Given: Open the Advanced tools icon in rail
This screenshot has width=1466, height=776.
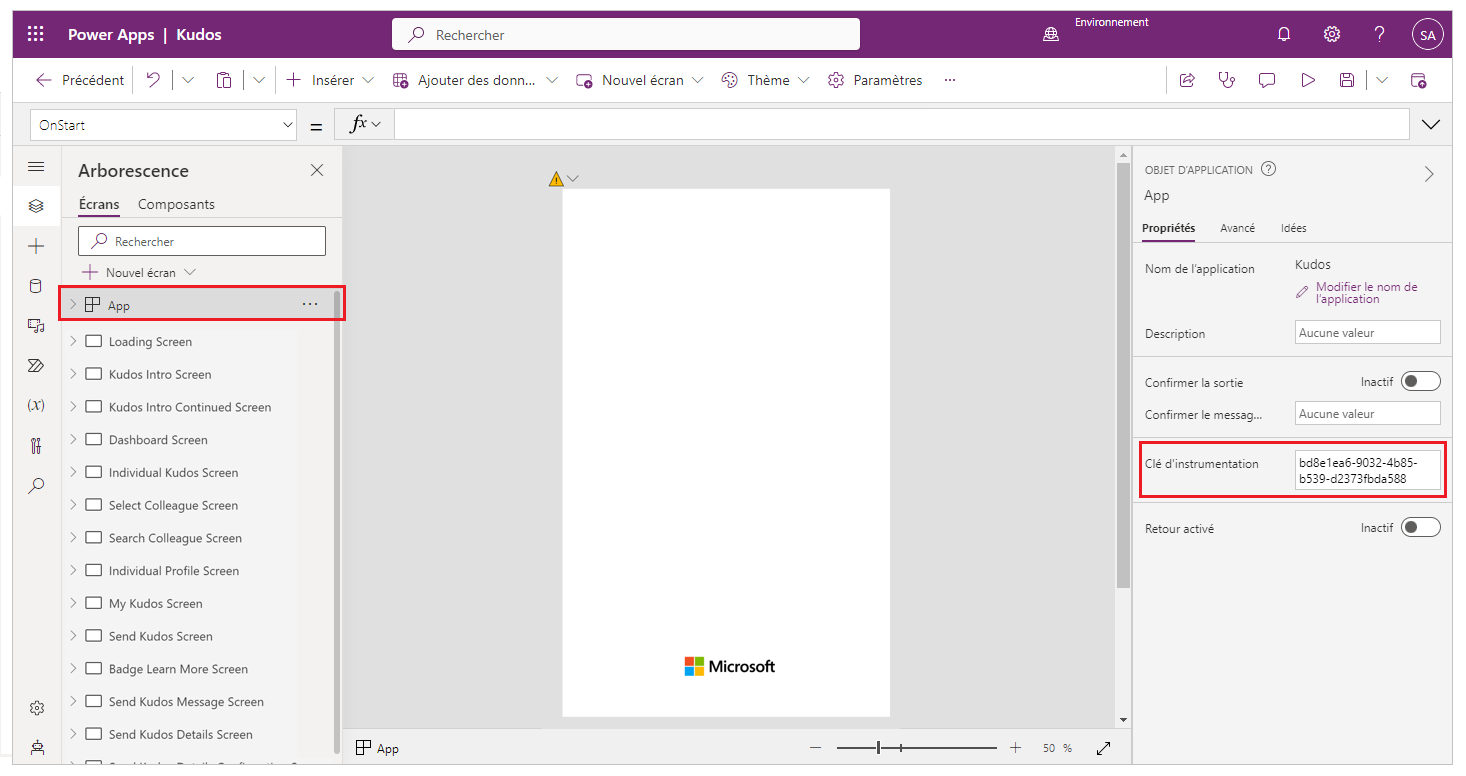Looking at the screenshot, I should pyautogui.click(x=36, y=446).
